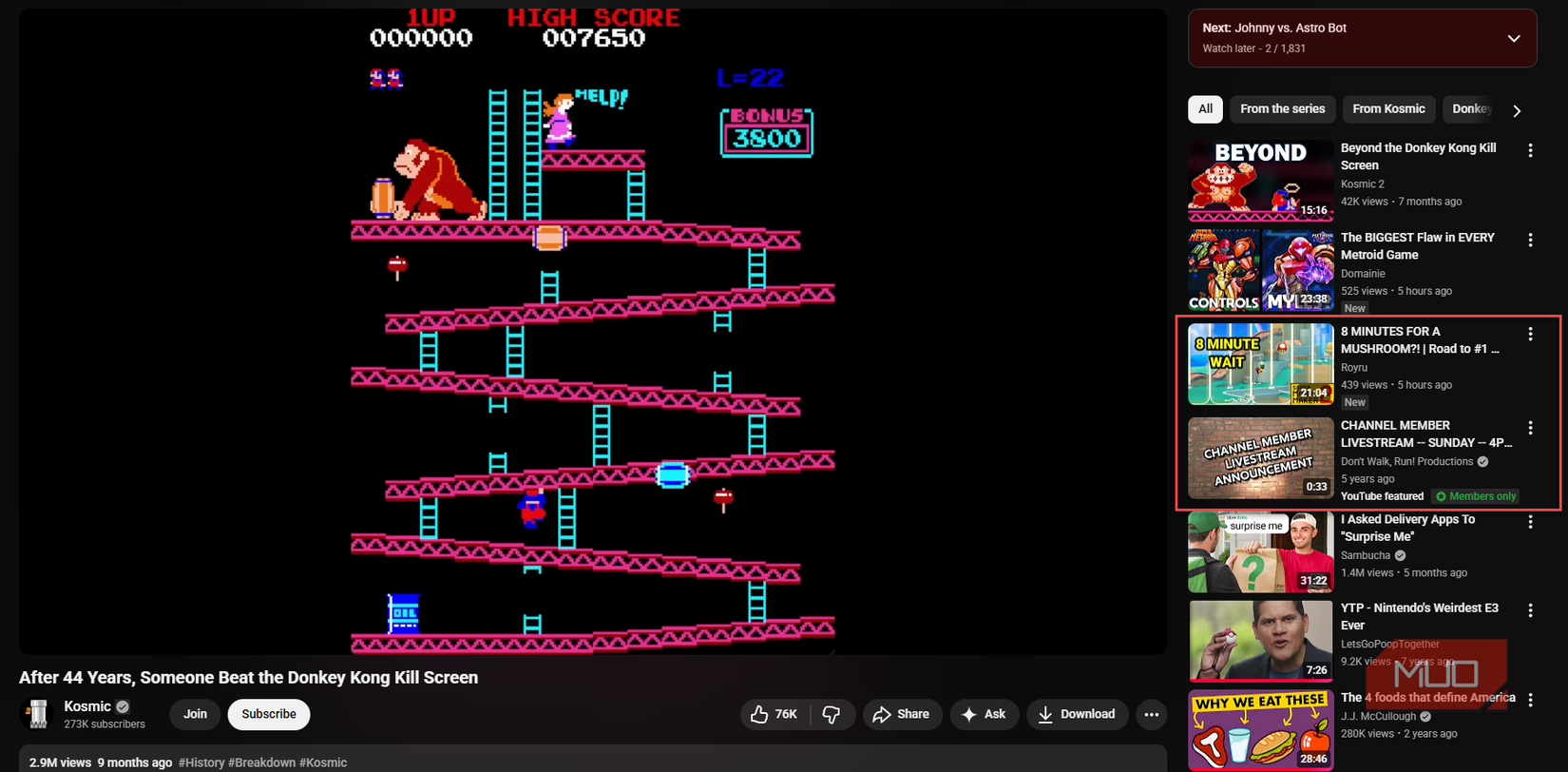Show more filter chips with right arrow
The width and height of the screenshot is (1568, 772).
1517,110
